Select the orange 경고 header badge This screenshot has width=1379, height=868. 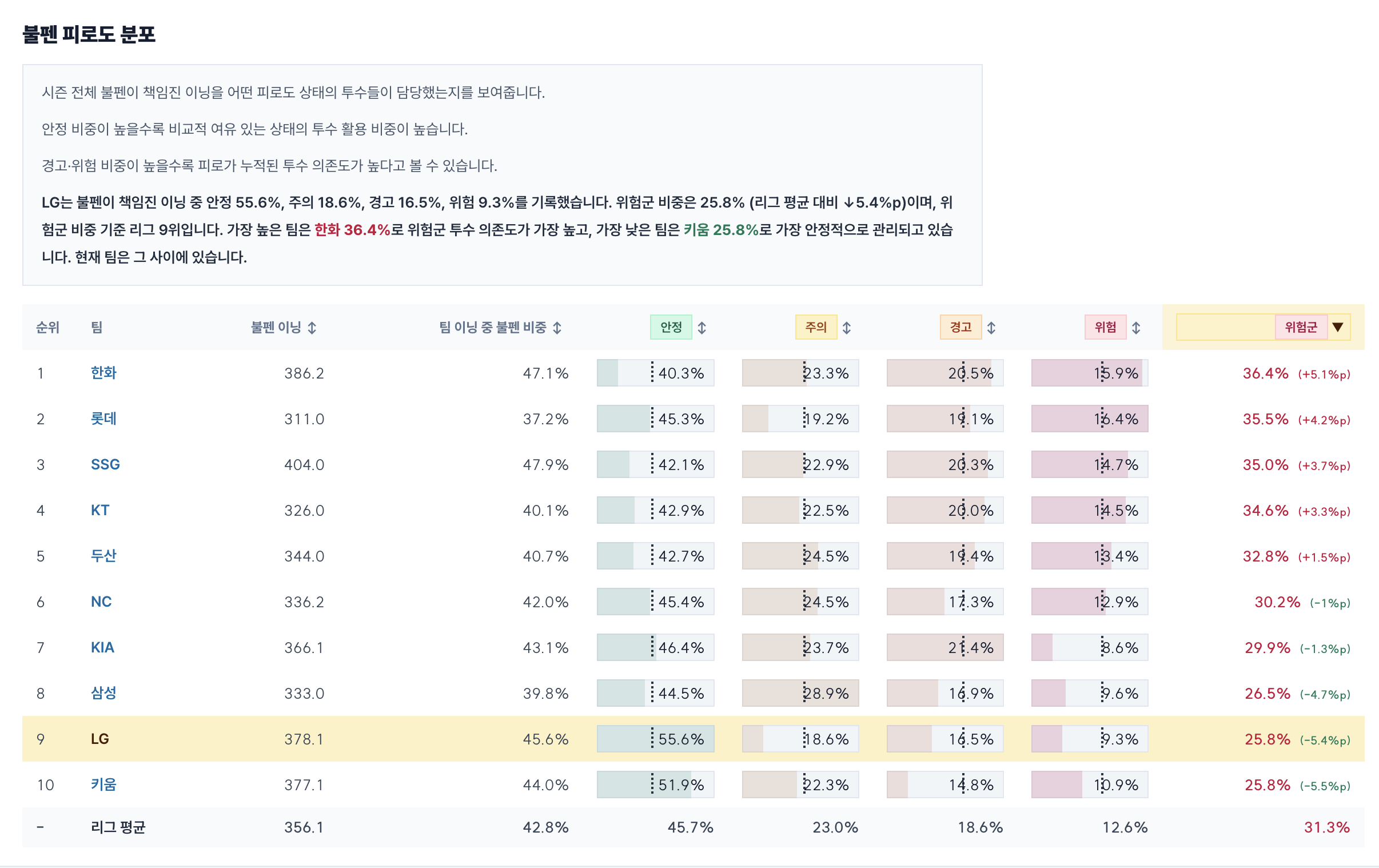961,327
